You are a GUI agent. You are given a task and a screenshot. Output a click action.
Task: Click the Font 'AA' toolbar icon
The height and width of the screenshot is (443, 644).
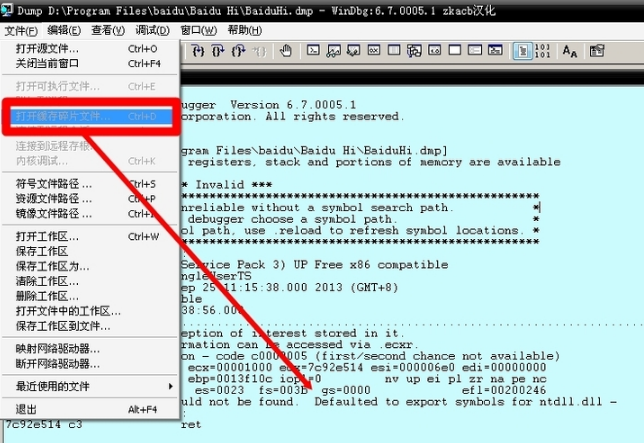[x=569, y=50]
